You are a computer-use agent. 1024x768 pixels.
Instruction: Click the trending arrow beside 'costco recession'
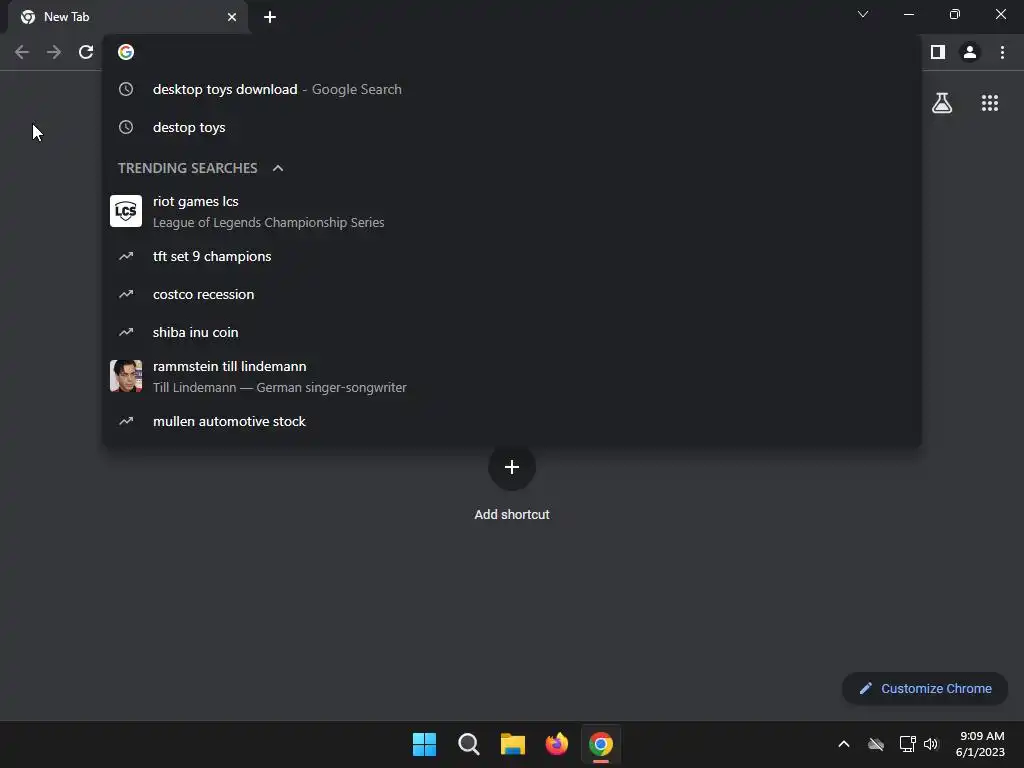(x=126, y=295)
